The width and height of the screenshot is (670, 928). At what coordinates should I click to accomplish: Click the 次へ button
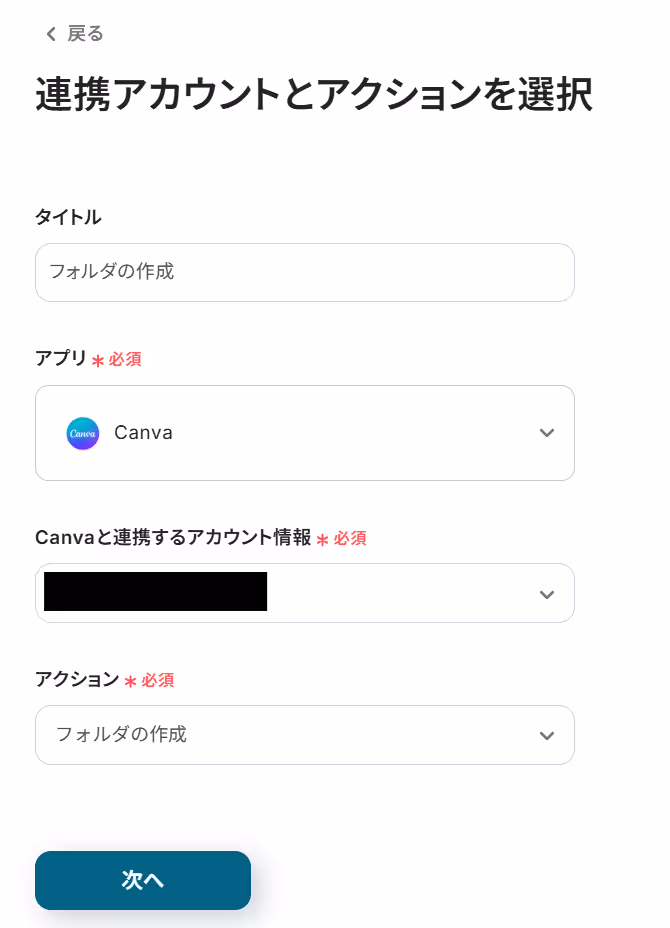tap(143, 880)
